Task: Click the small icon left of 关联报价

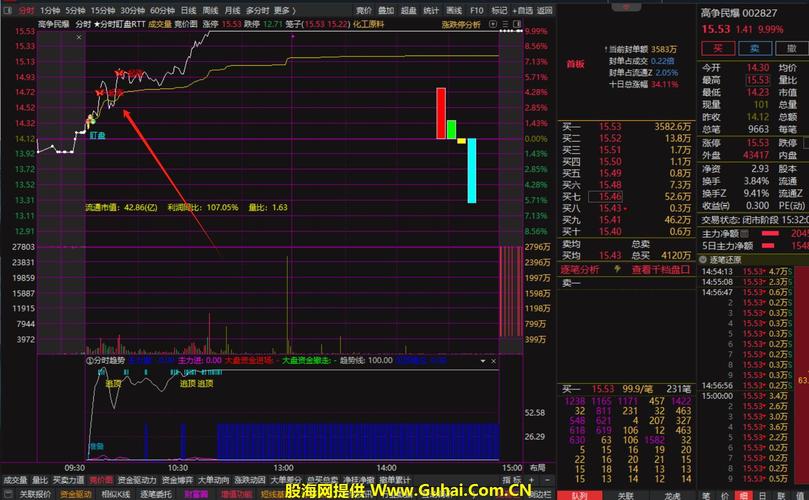Action: point(8,494)
